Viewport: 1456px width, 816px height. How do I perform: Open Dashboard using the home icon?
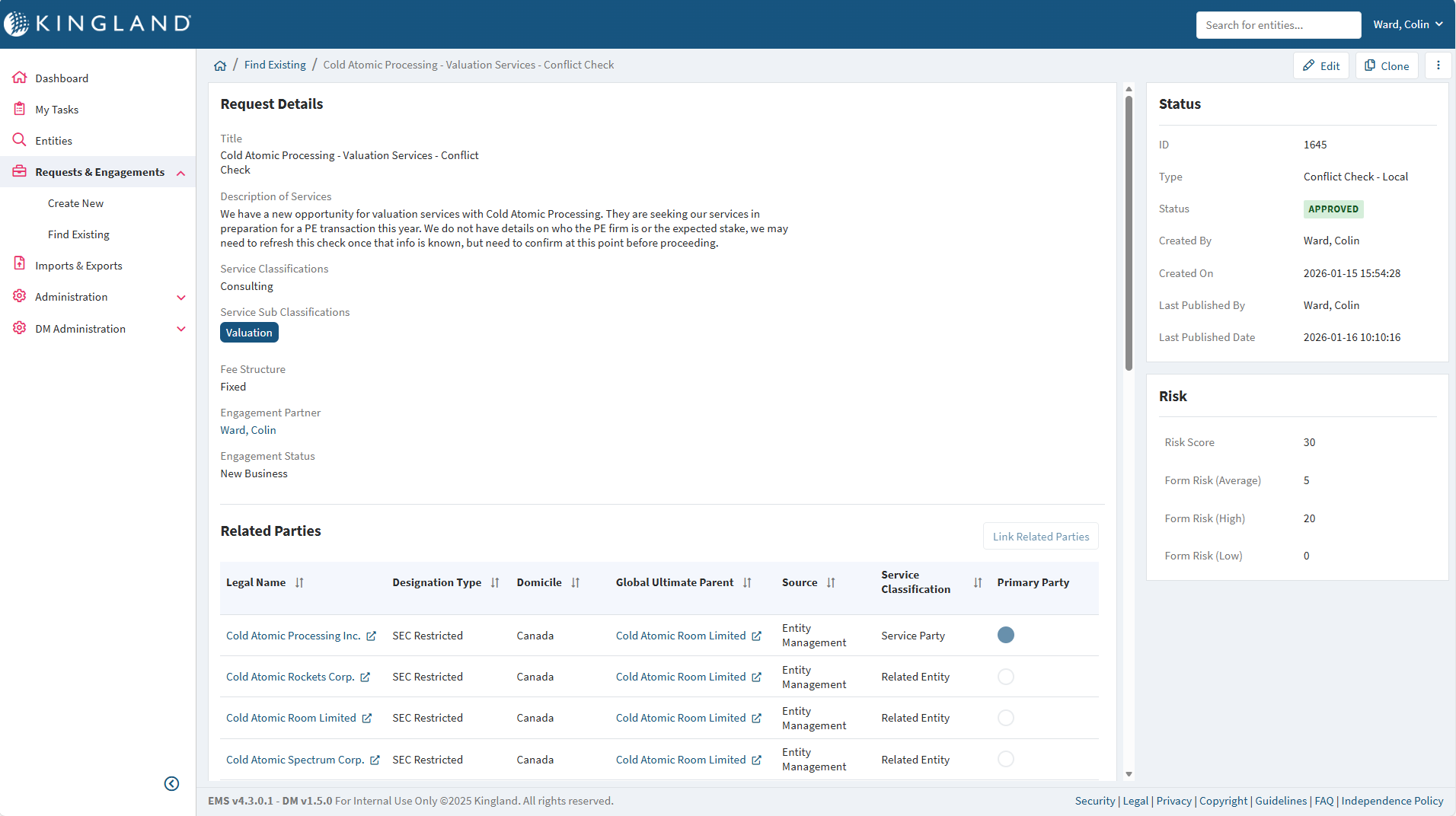click(x=20, y=77)
